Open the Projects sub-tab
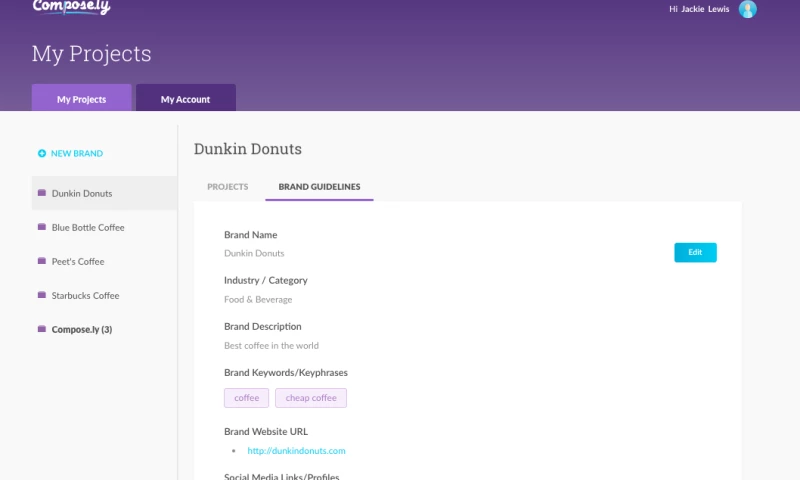800x480 pixels. point(227,187)
